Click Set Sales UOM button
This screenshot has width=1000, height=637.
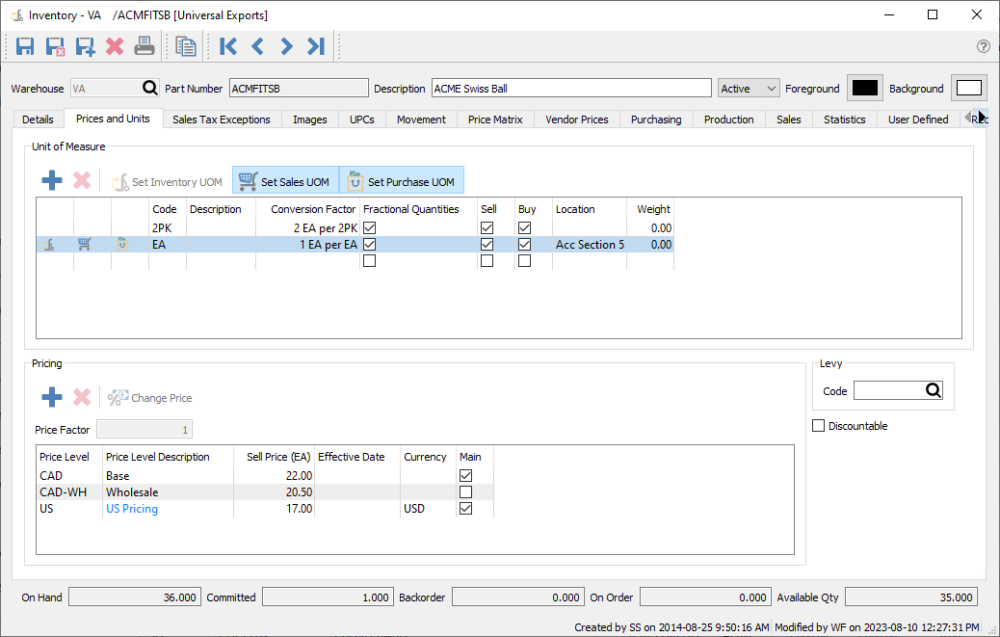285,181
